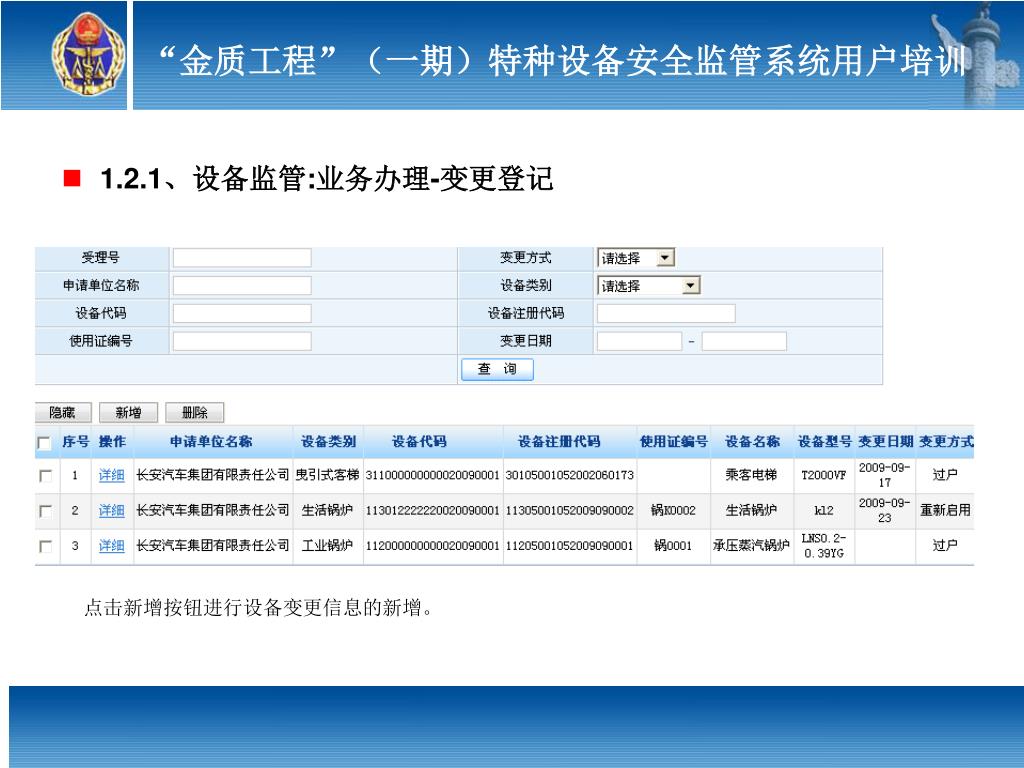Click the 变更日期 end date field

point(744,341)
